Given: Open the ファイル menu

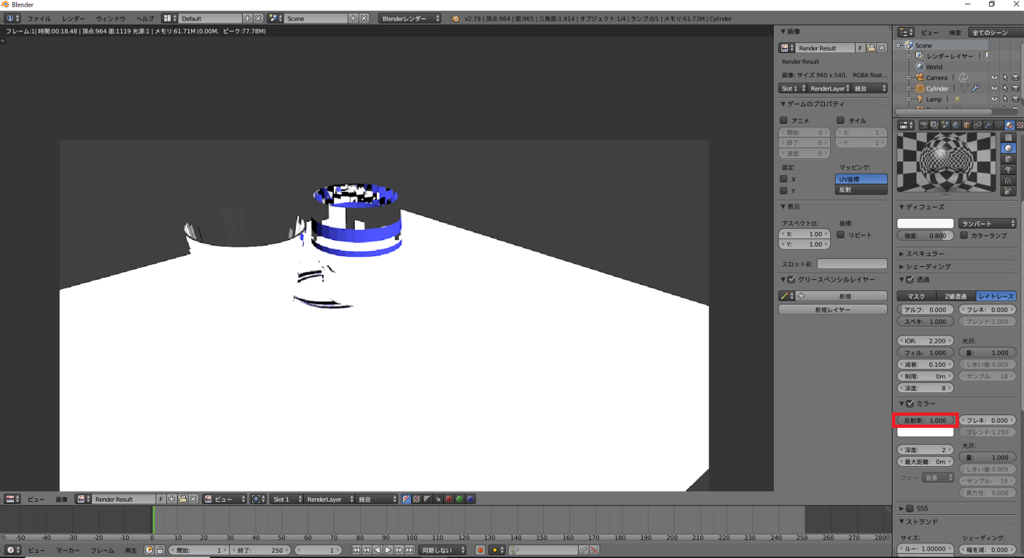Looking at the screenshot, I should tap(39, 18).
